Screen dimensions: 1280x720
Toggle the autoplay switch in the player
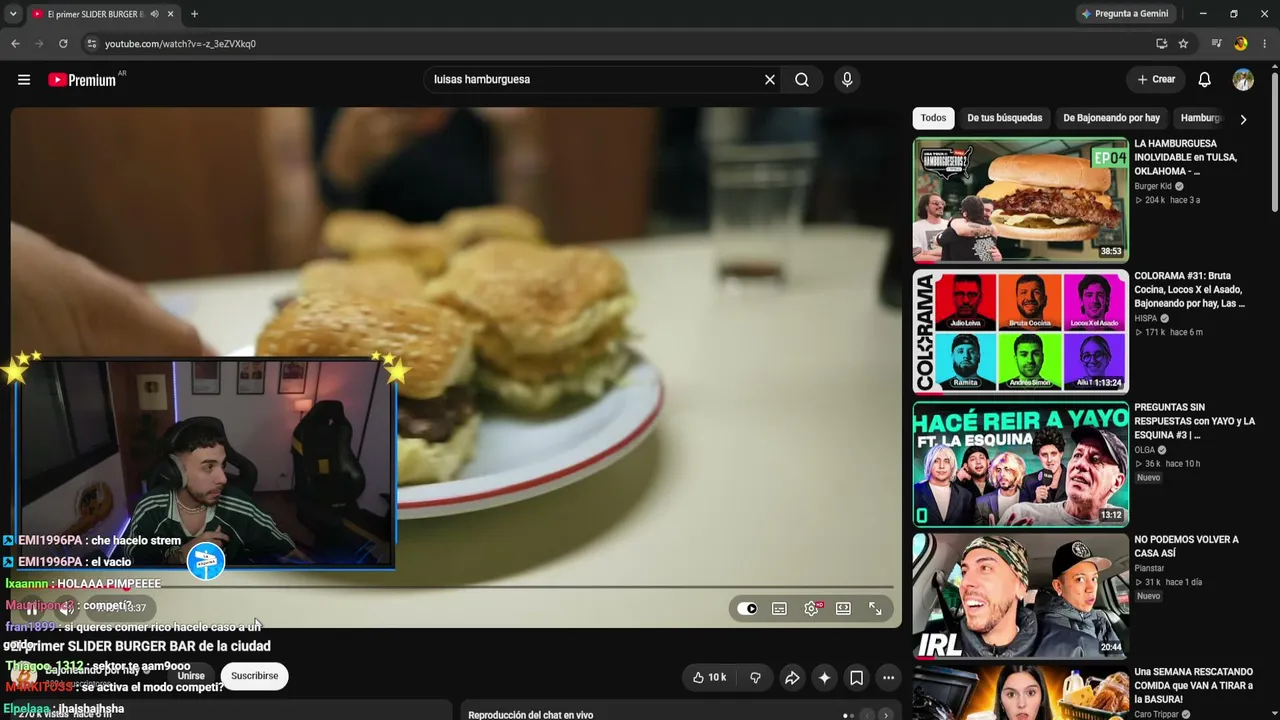[x=747, y=608]
